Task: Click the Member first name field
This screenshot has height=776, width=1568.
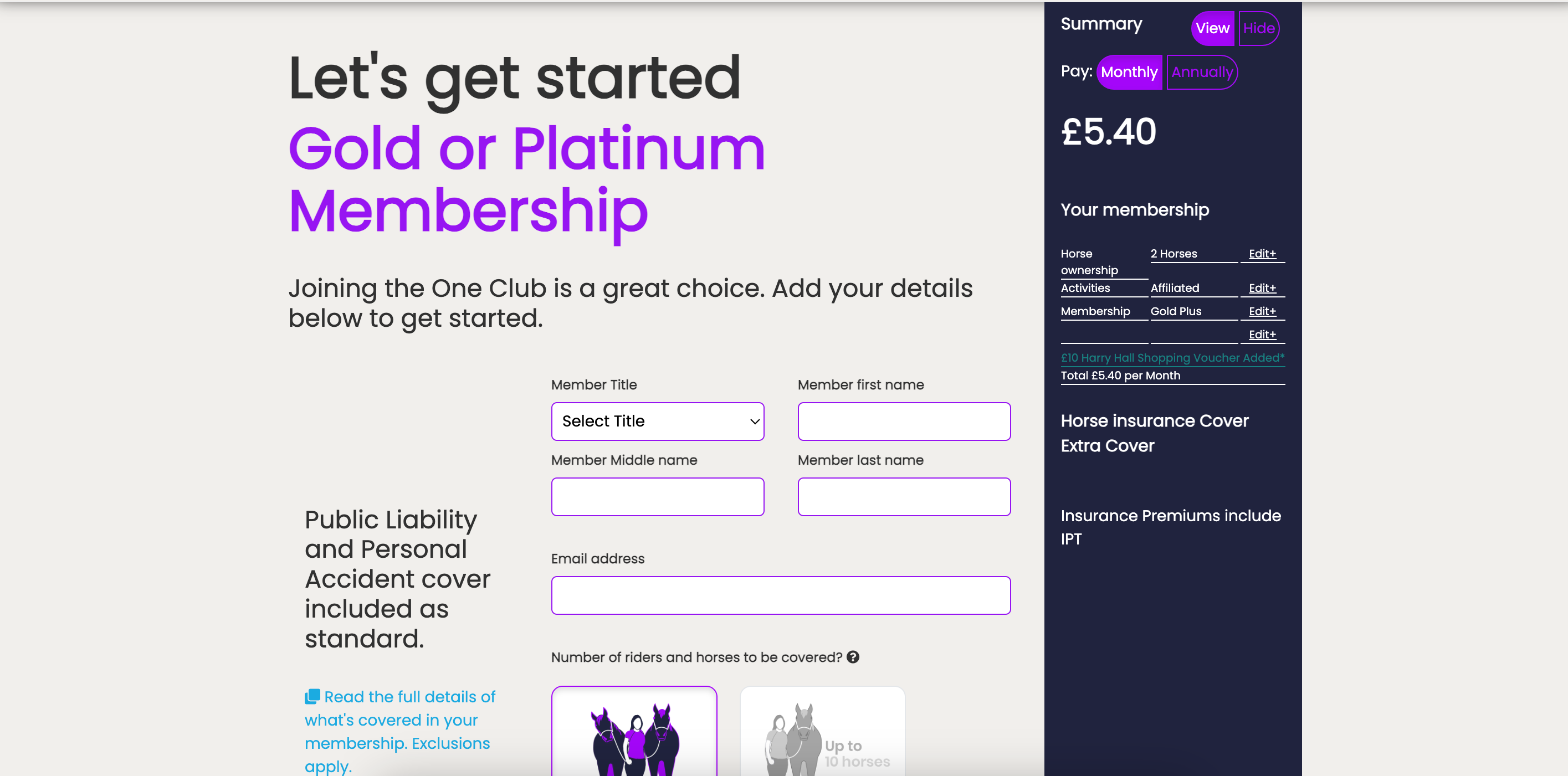Action: [903, 421]
